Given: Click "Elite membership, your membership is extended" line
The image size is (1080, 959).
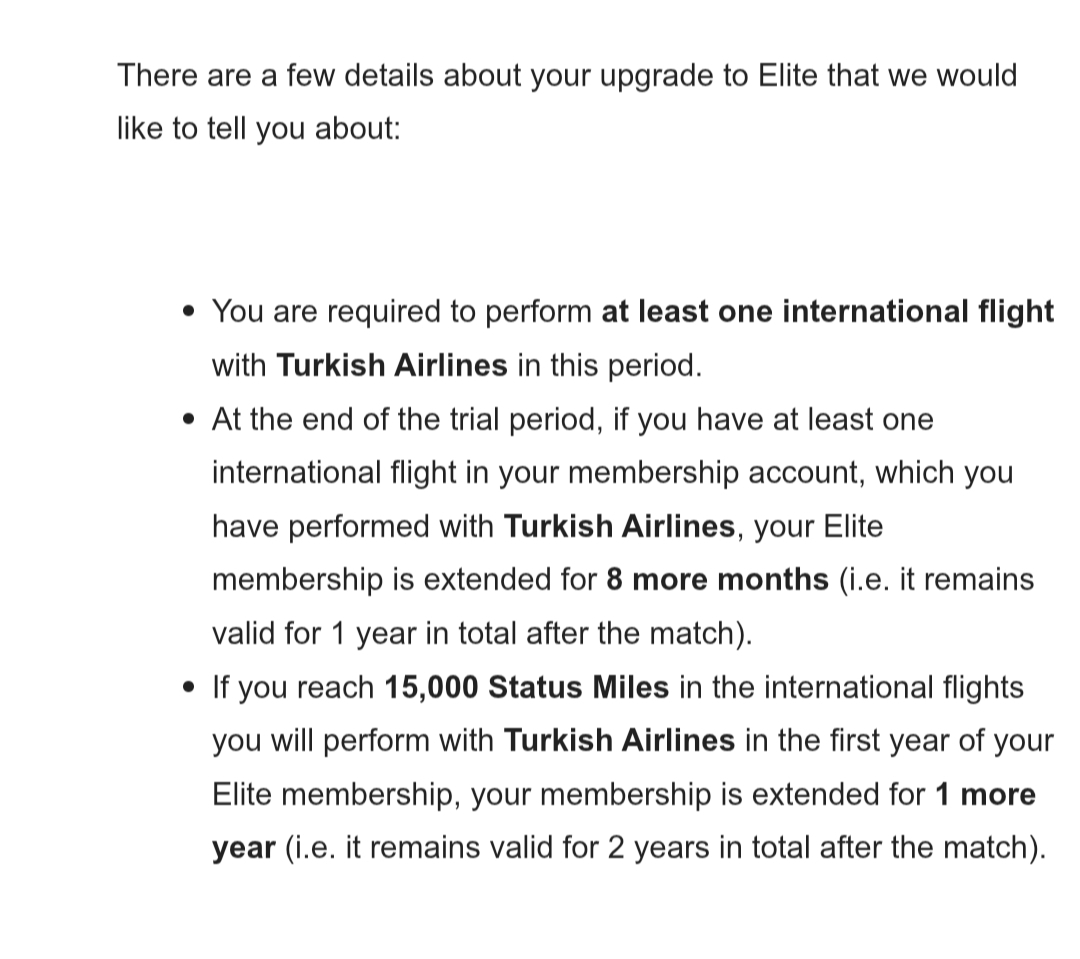Looking at the screenshot, I should (568, 795).
